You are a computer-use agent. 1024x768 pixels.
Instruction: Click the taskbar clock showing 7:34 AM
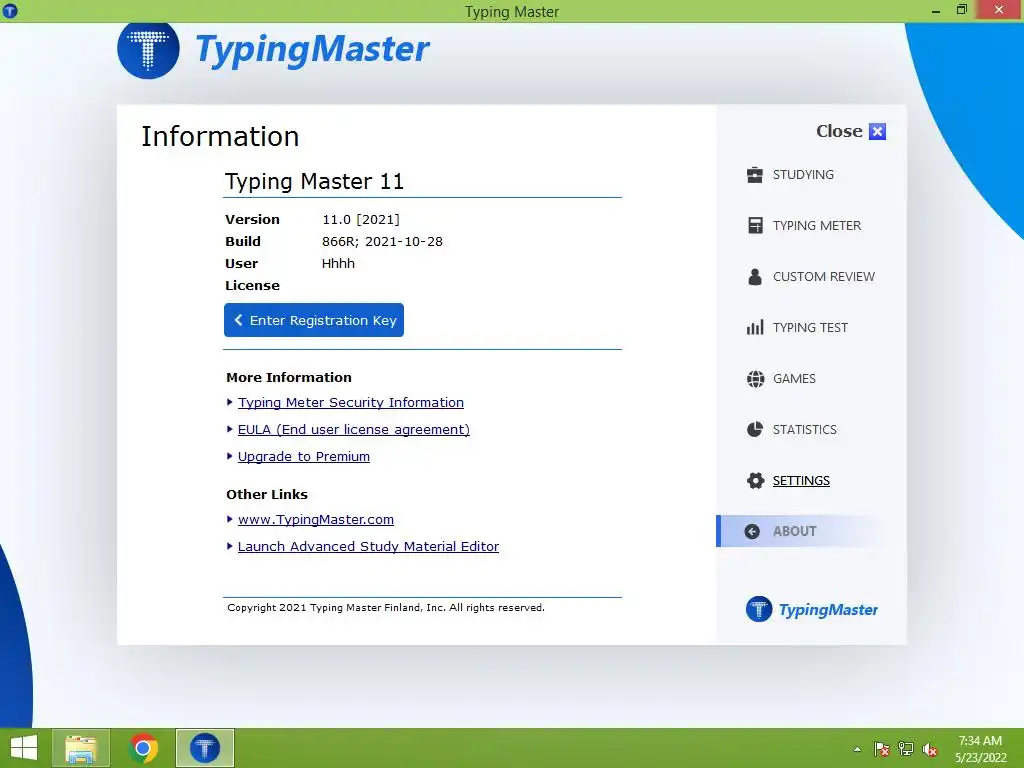tap(980, 741)
